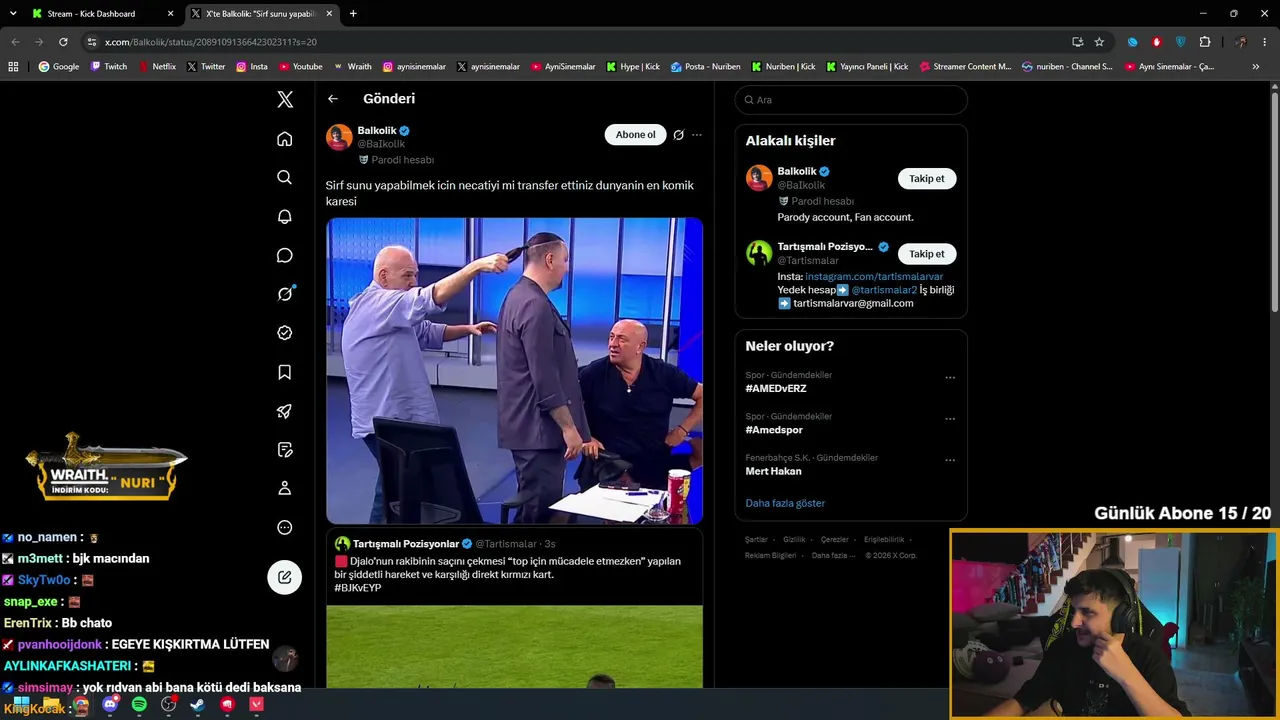Viewport: 1280px width, 720px height.
Task: Open Valorant from the taskbar
Action: tap(257, 705)
